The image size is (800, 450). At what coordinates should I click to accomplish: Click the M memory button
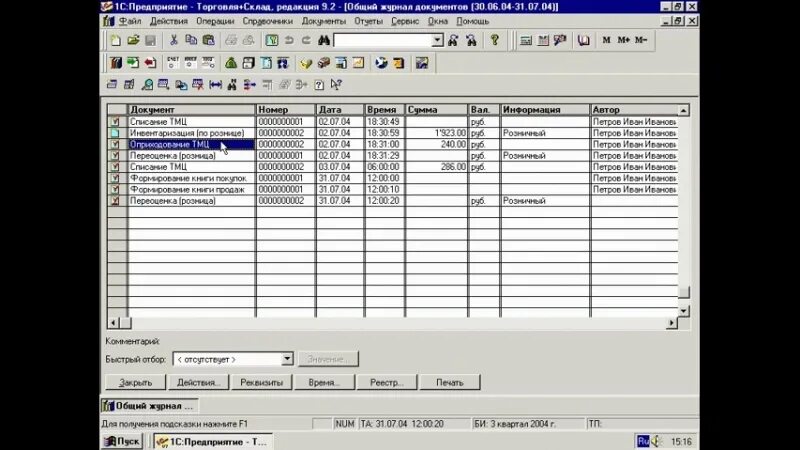606,40
